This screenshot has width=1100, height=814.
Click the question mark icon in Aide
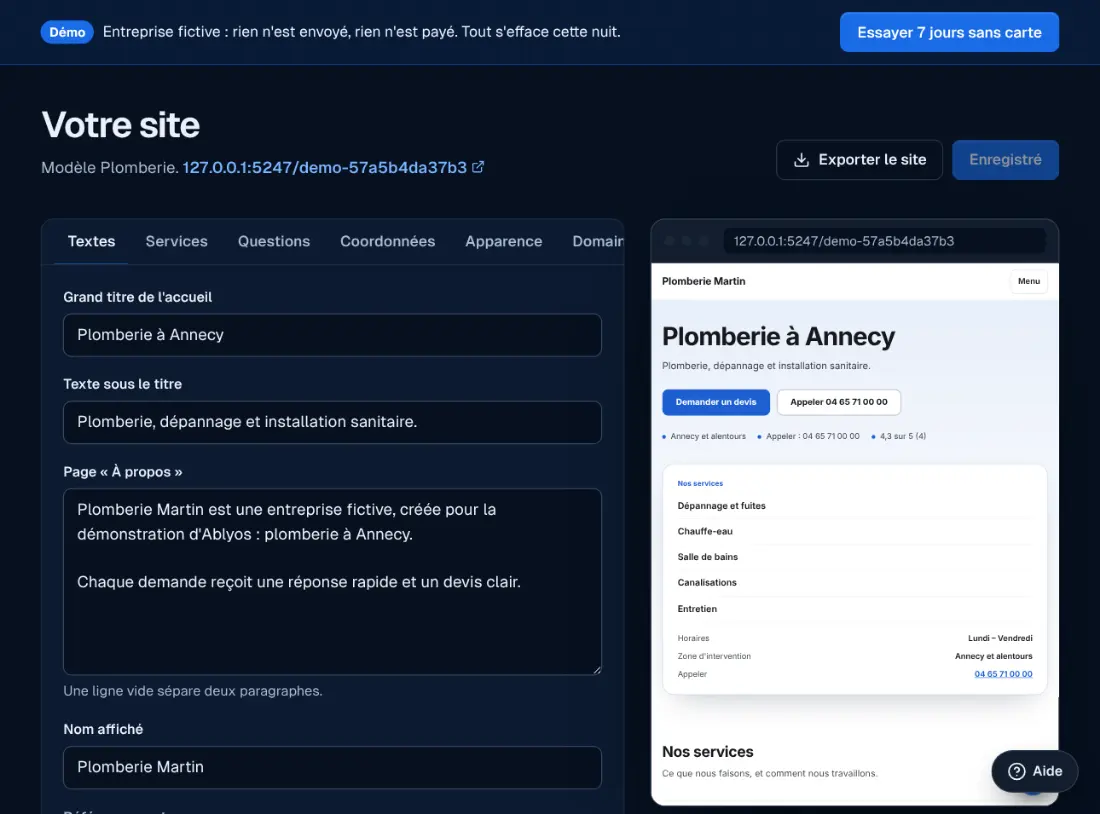(x=1017, y=771)
